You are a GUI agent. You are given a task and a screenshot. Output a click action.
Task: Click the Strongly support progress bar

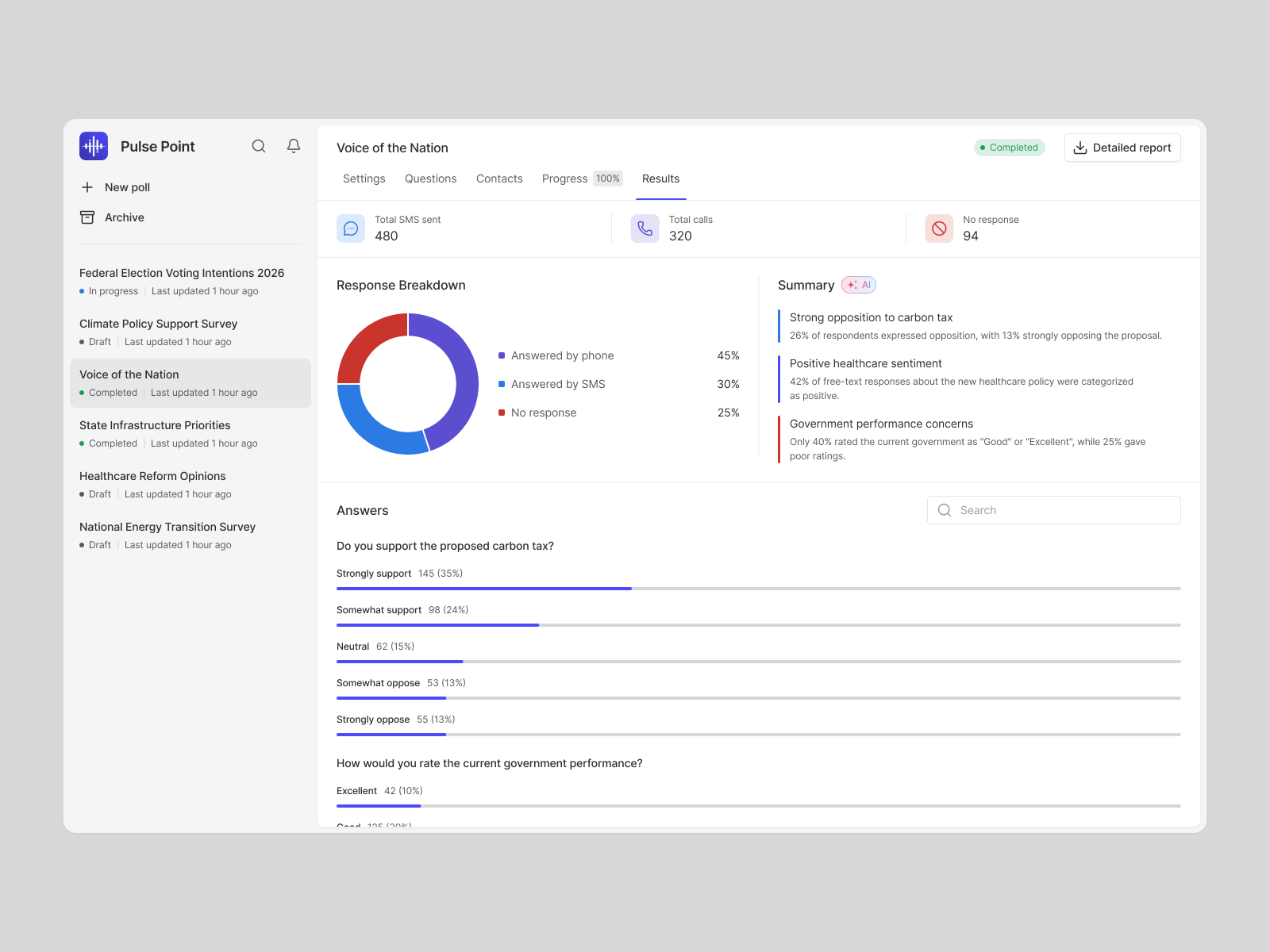759,589
